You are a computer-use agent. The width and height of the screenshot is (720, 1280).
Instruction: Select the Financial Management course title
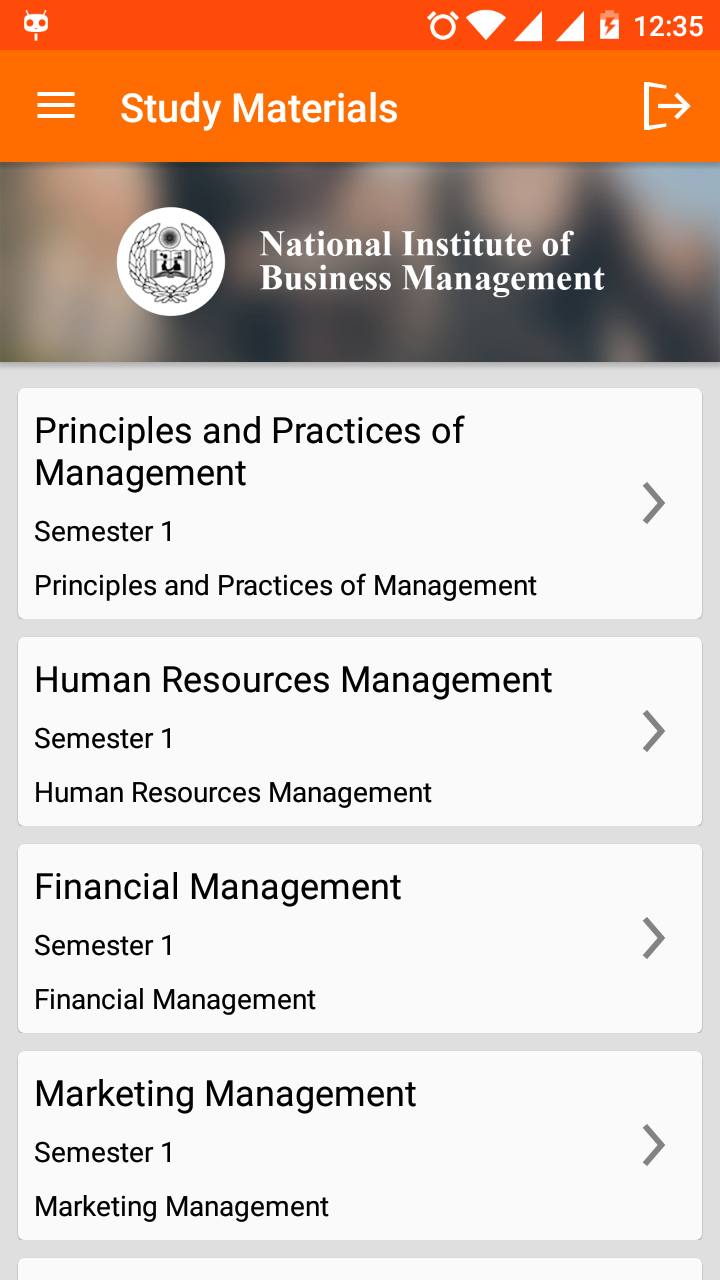[218, 887]
